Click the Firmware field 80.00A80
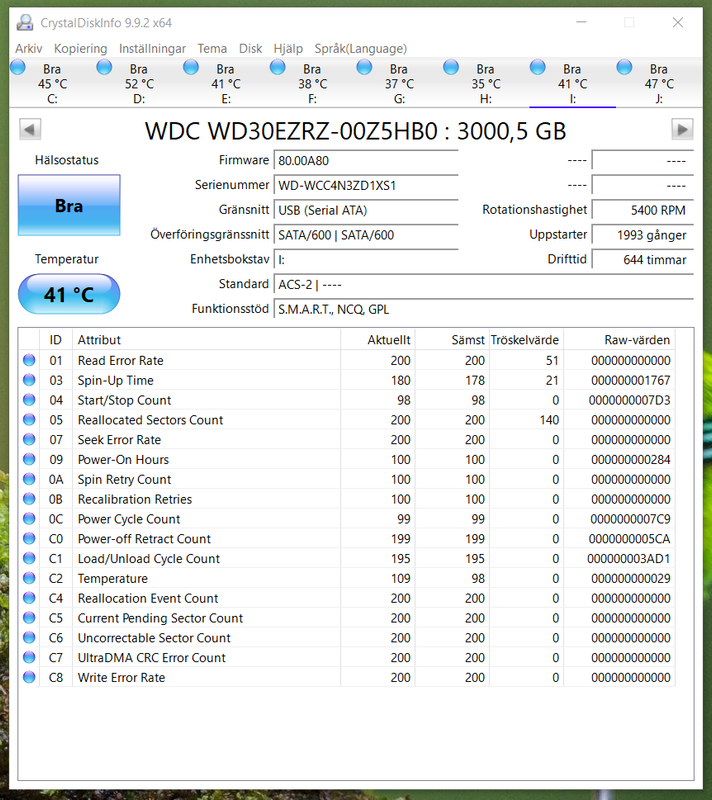712x800 pixels. [366, 161]
